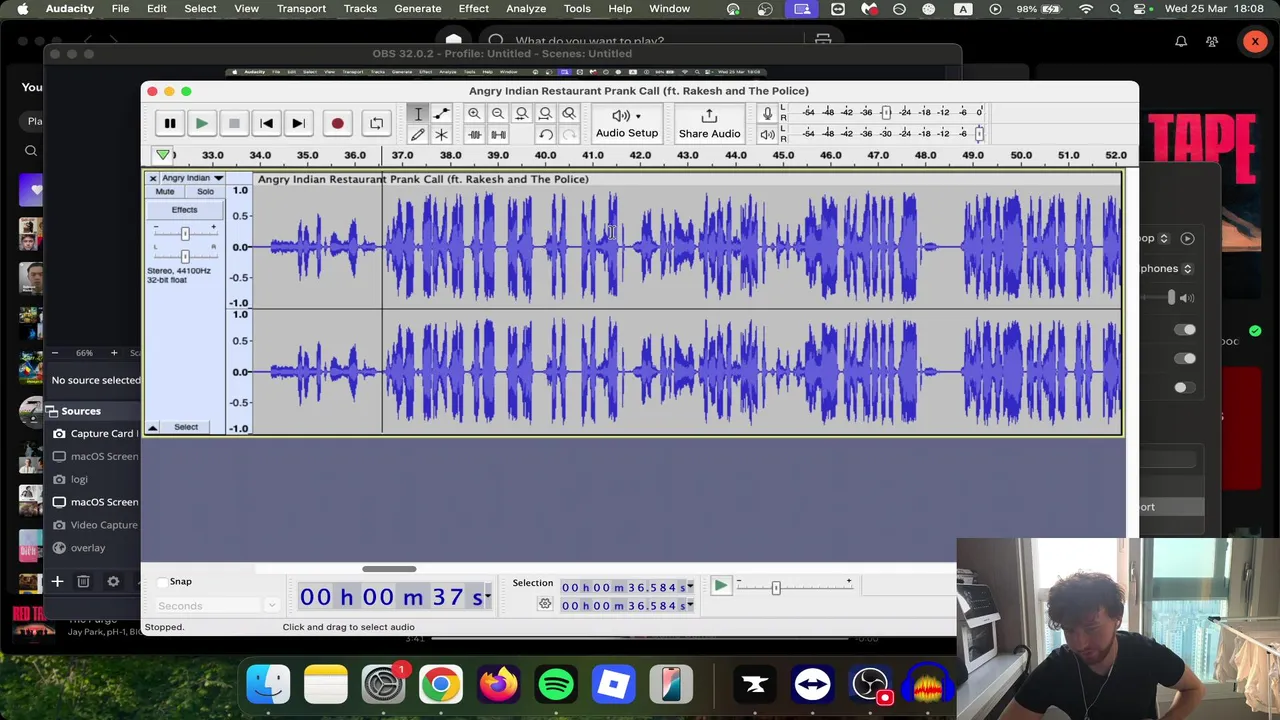Open Firefox from the Dock
The height and width of the screenshot is (720, 1280).
coord(498,685)
